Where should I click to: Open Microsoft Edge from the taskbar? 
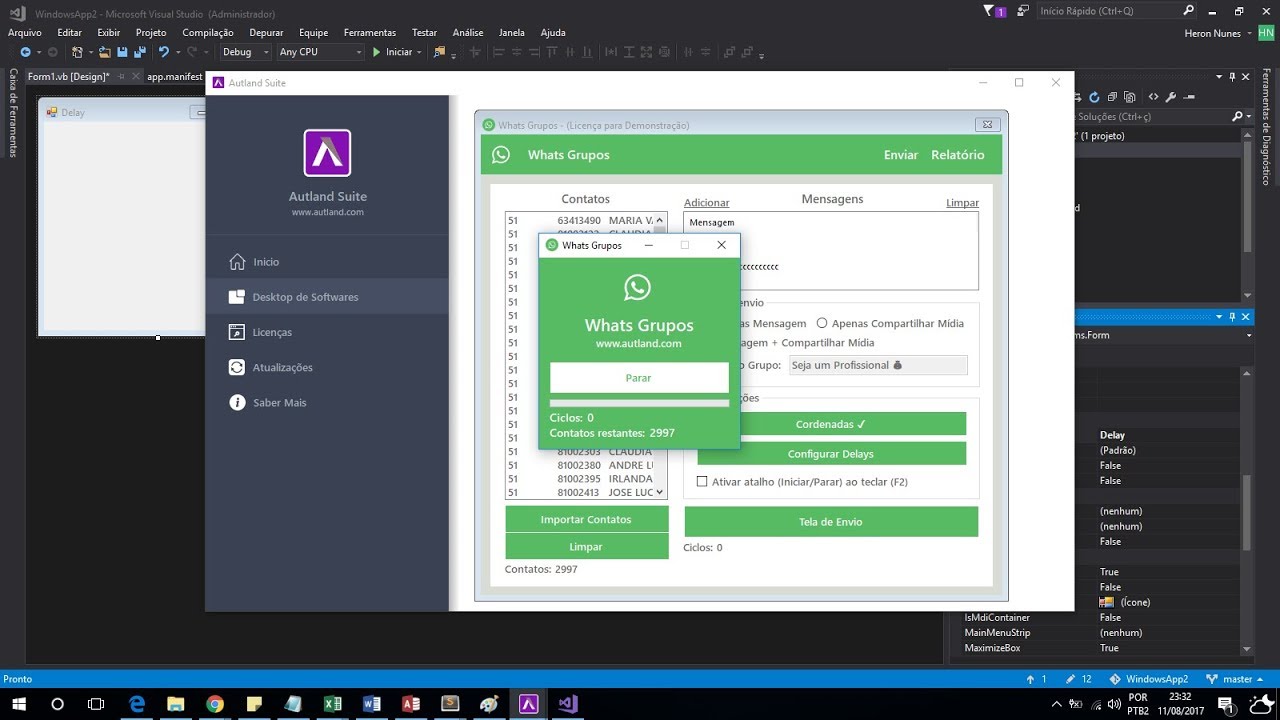(x=136, y=704)
